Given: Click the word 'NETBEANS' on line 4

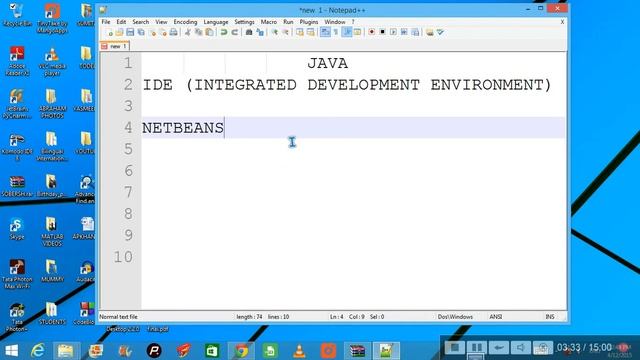Looking at the screenshot, I should (x=183, y=128).
